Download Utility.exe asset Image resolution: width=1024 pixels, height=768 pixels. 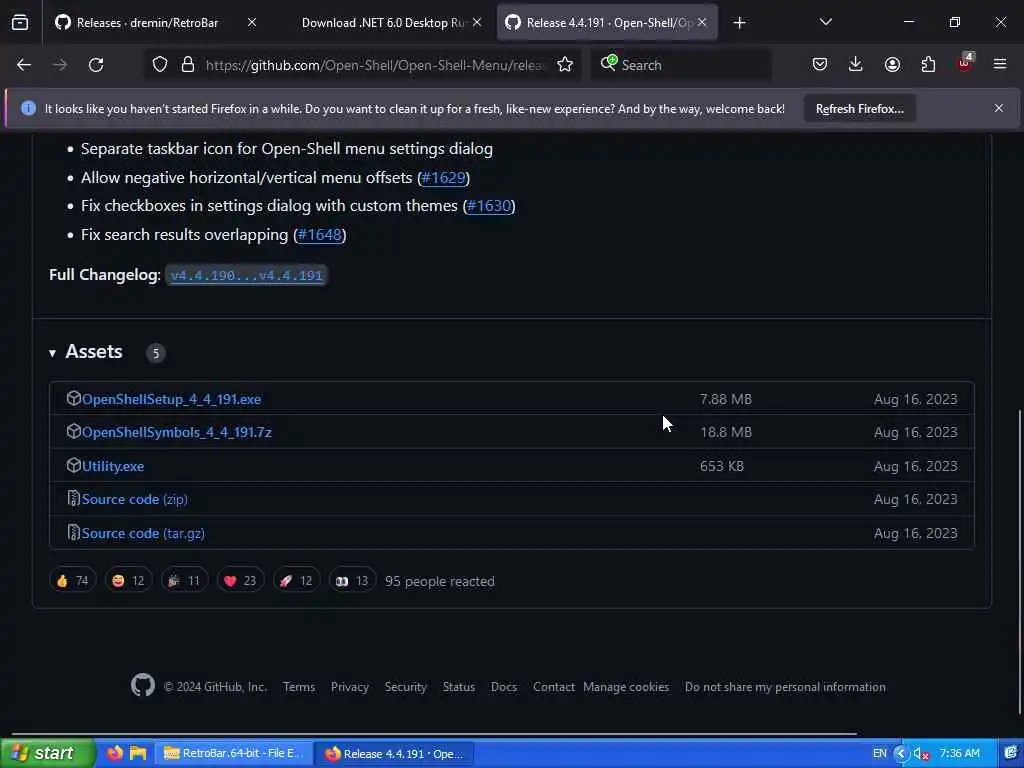pos(113,466)
